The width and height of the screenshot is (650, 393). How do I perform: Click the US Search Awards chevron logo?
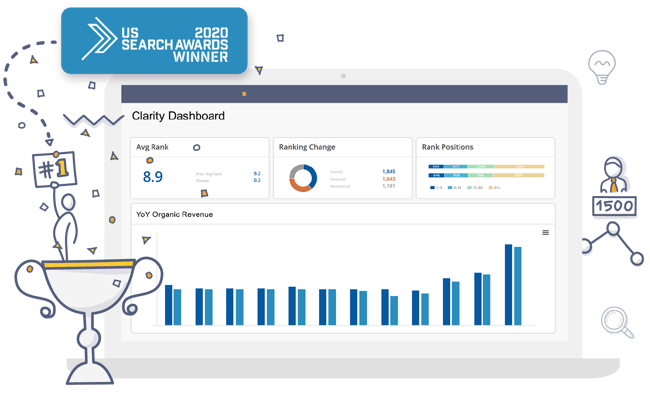pos(99,39)
